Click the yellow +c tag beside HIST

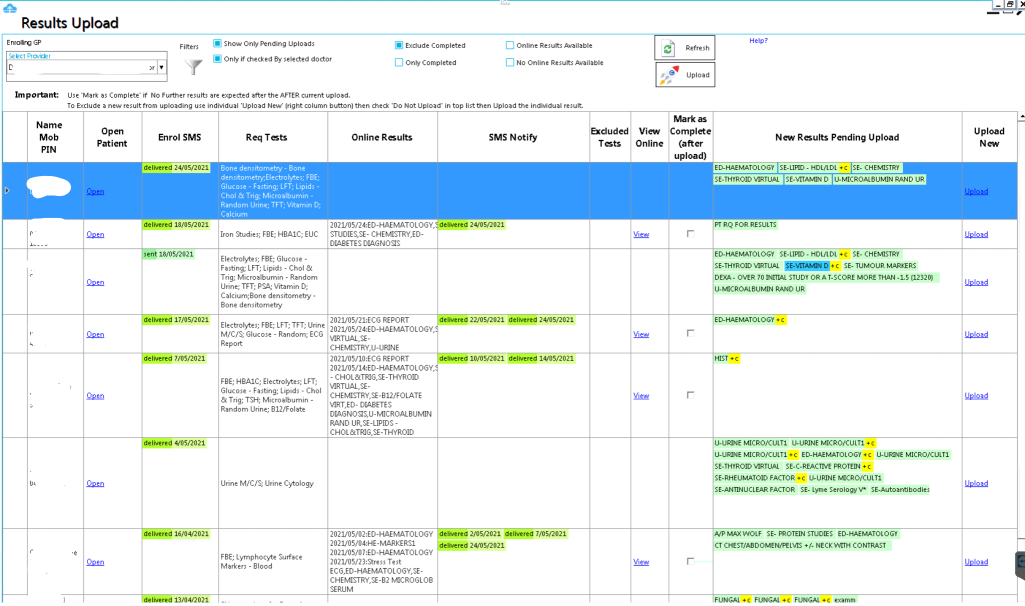pos(734,358)
